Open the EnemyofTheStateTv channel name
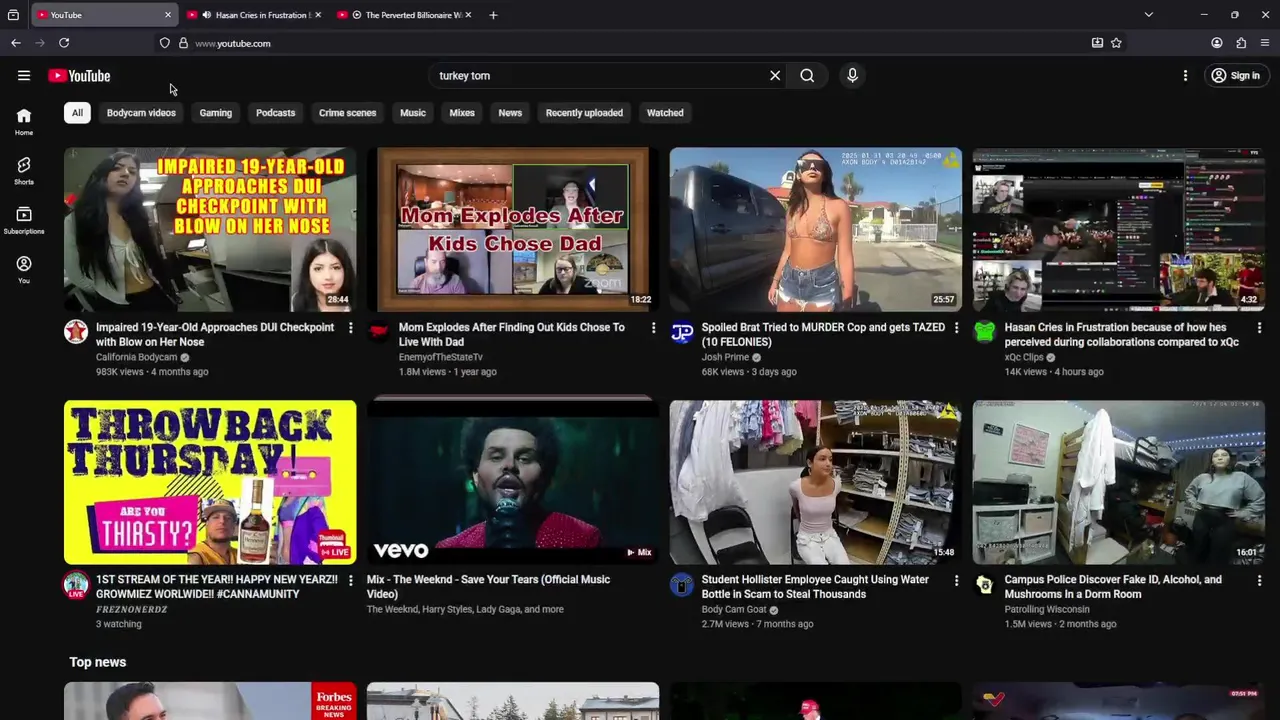Screen dimensions: 1280x720 pyautogui.click(x=441, y=357)
